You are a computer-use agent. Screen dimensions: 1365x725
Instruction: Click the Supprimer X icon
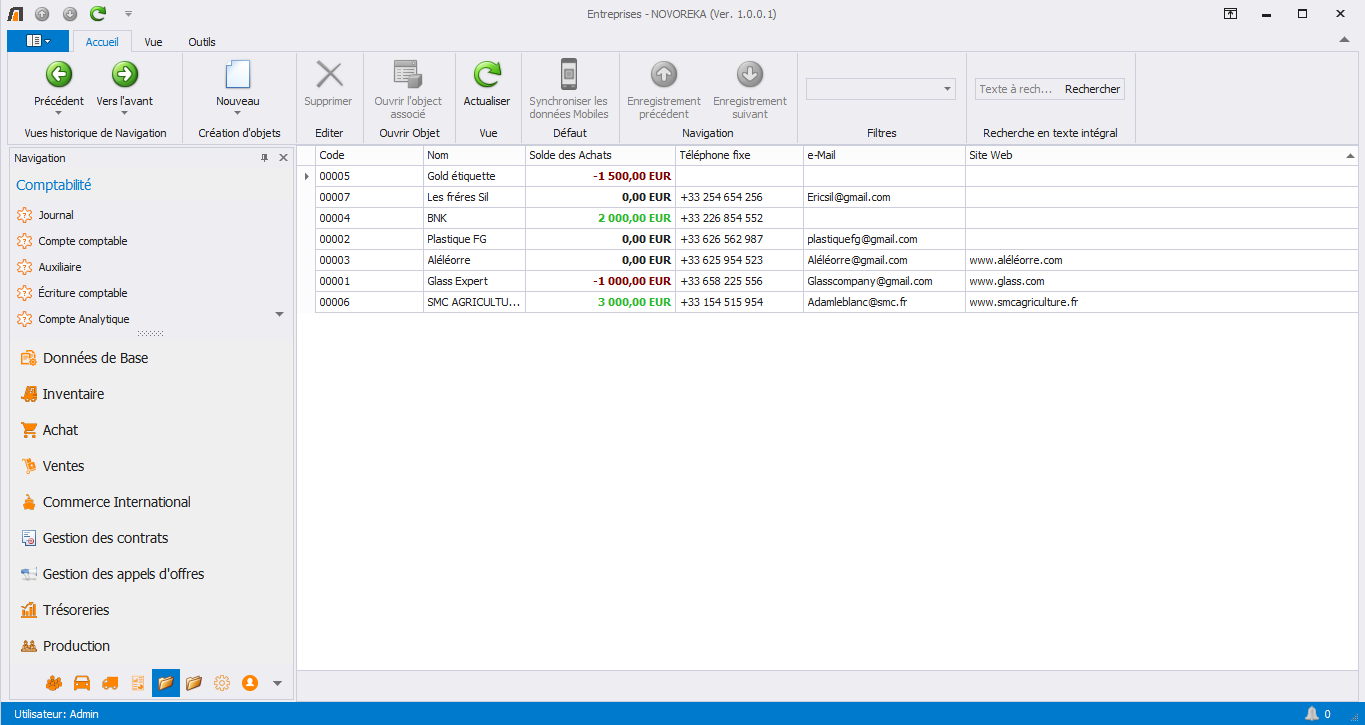click(x=329, y=74)
